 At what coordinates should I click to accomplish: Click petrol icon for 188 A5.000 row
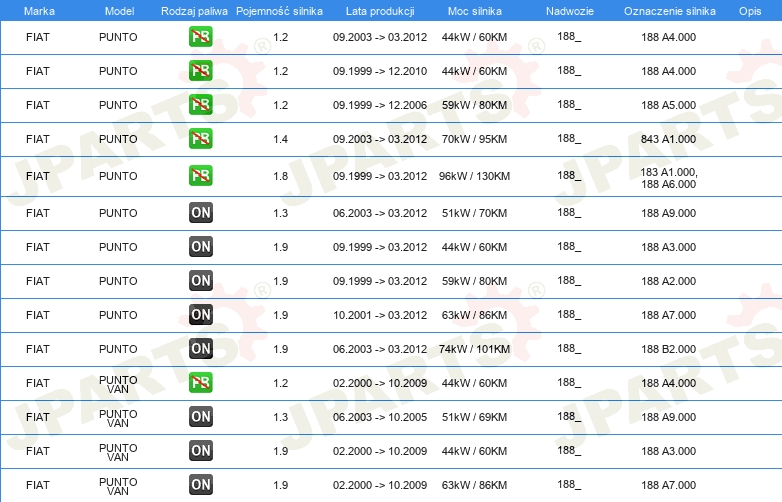(x=200, y=105)
